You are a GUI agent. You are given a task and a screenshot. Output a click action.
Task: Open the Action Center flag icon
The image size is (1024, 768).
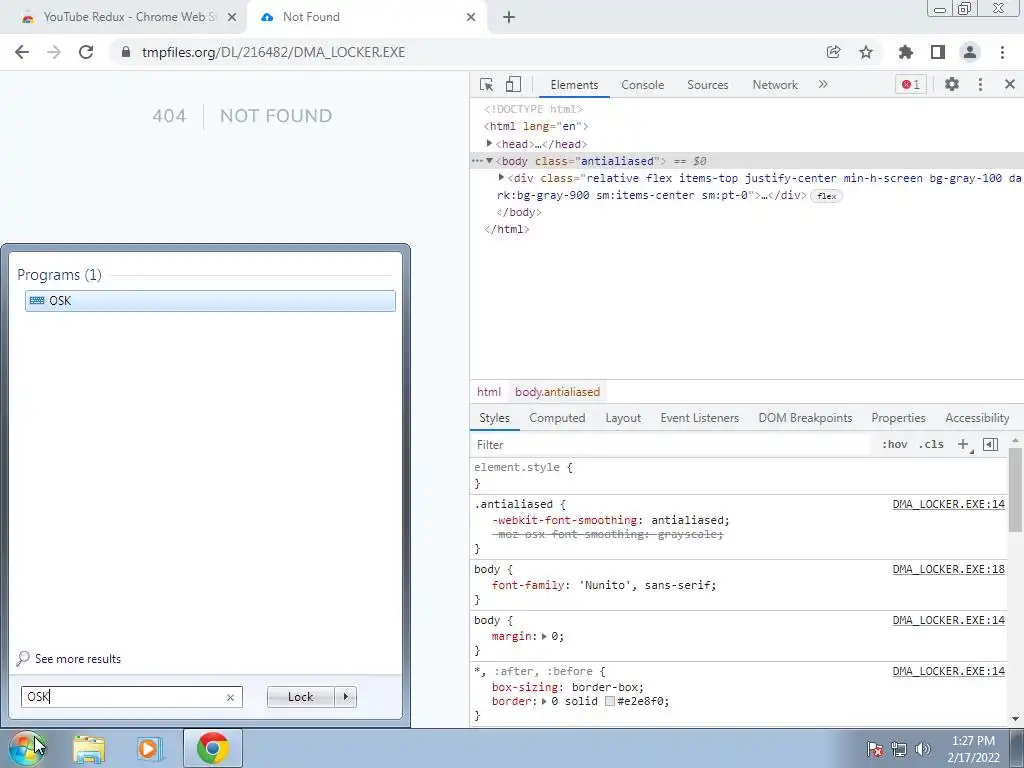874,749
